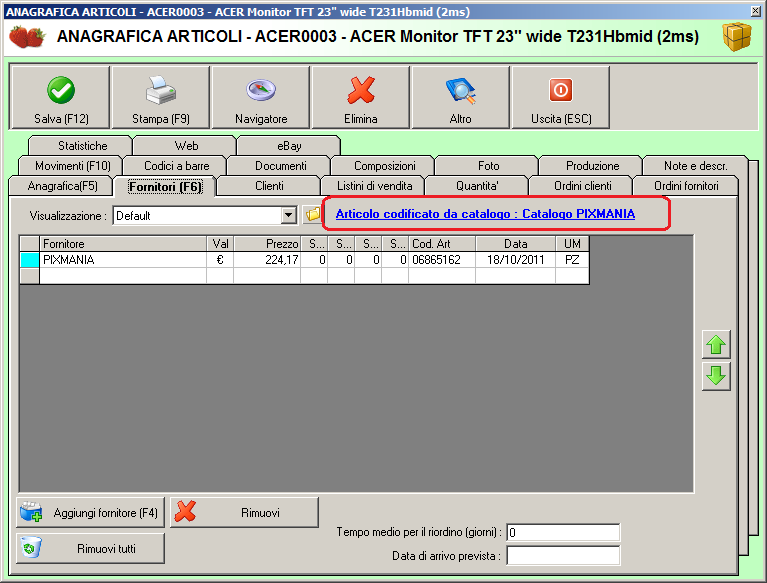Switch to the Clienti tab
The width and height of the screenshot is (767, 583).
[269, 186]
